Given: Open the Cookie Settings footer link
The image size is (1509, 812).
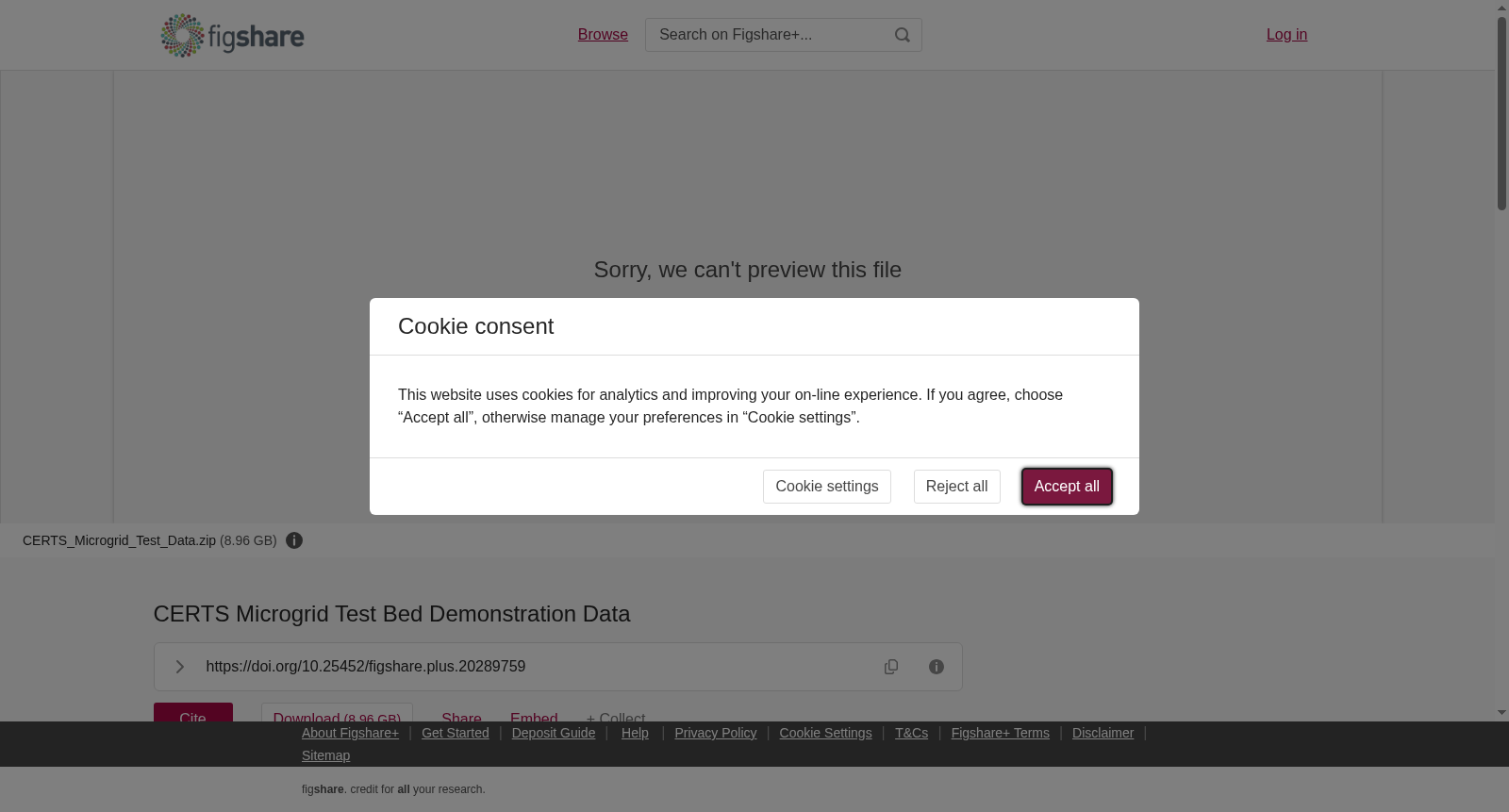Looking at the screenshot, I should pos(825,733).
